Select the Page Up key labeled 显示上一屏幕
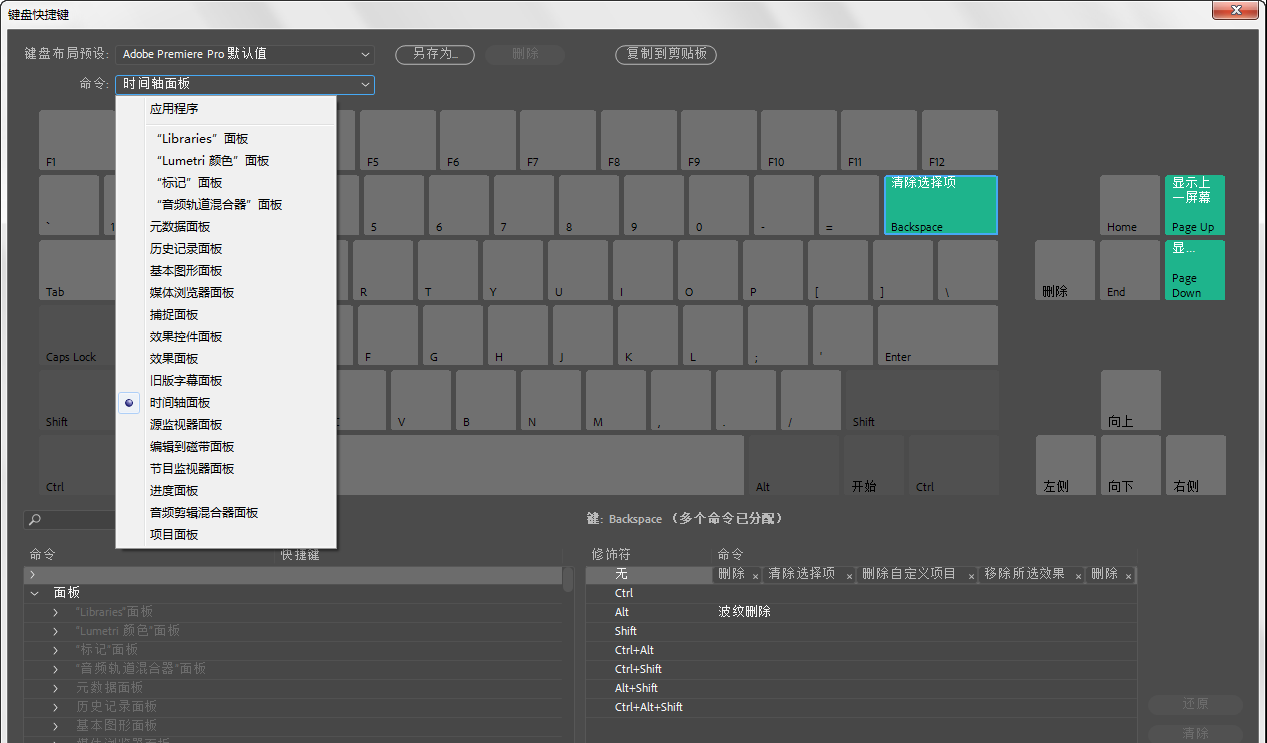 [x=1195, y=205]
